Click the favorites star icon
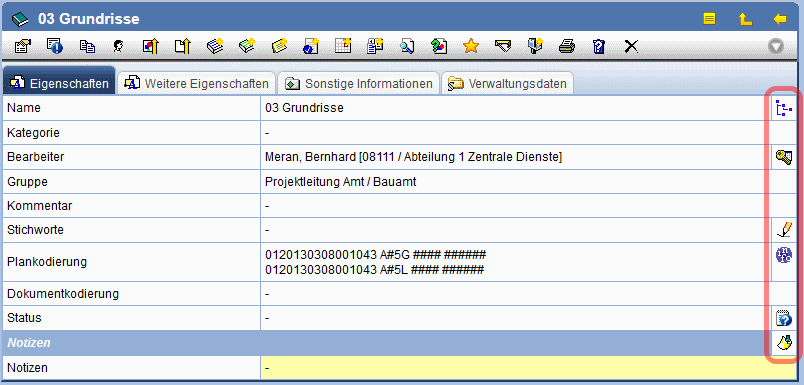804x385 pixels. coord(470,47)
